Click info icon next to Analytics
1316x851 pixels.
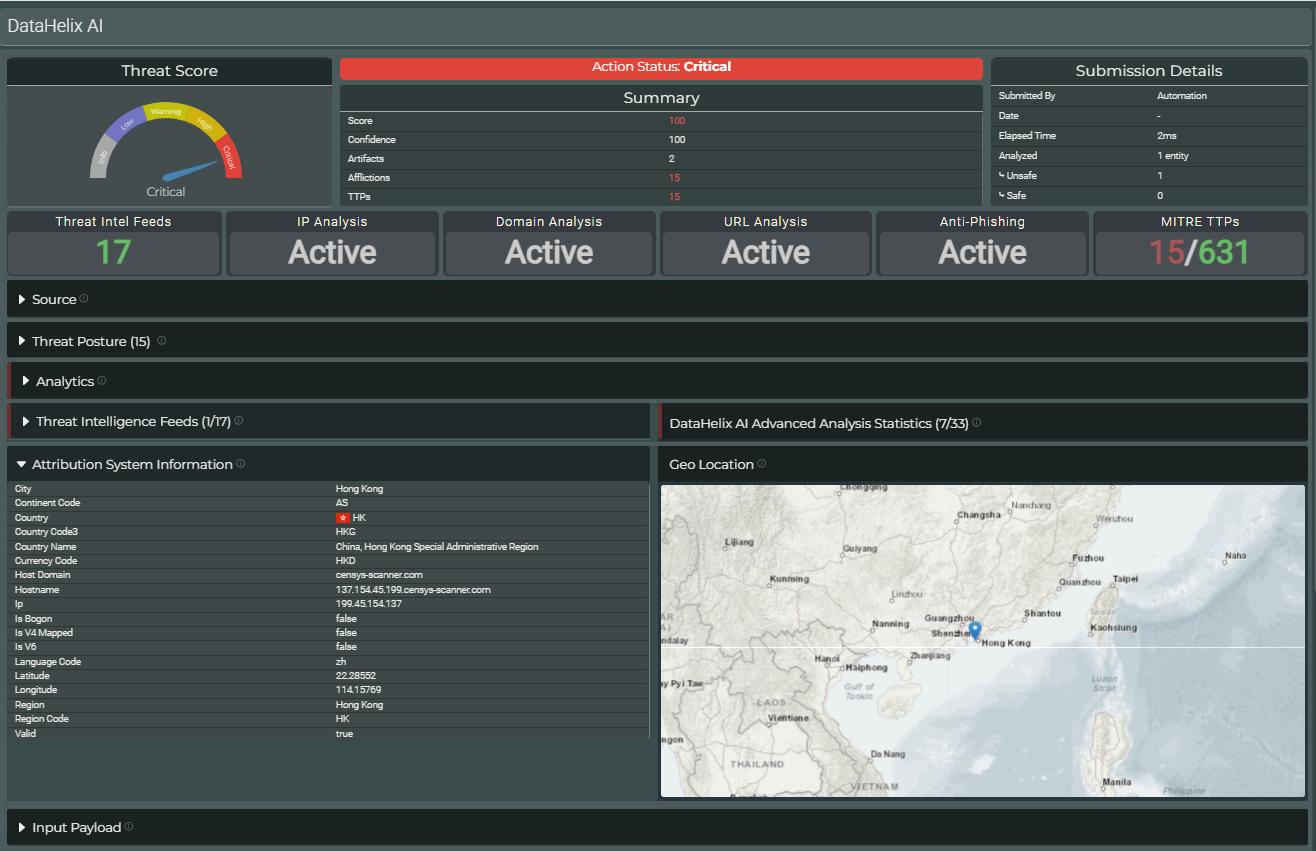(102, 380)
